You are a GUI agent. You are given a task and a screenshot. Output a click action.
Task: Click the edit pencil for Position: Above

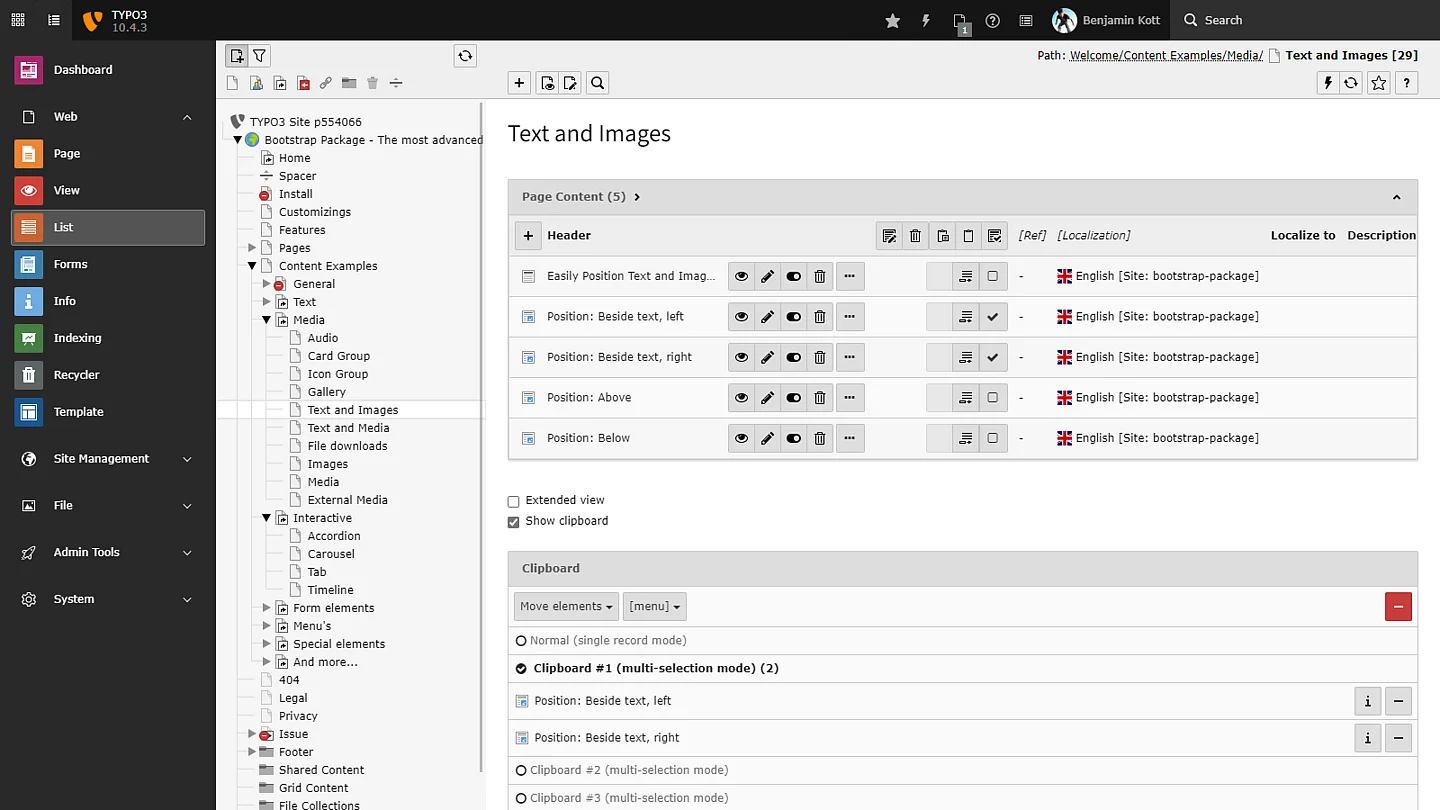767,398
